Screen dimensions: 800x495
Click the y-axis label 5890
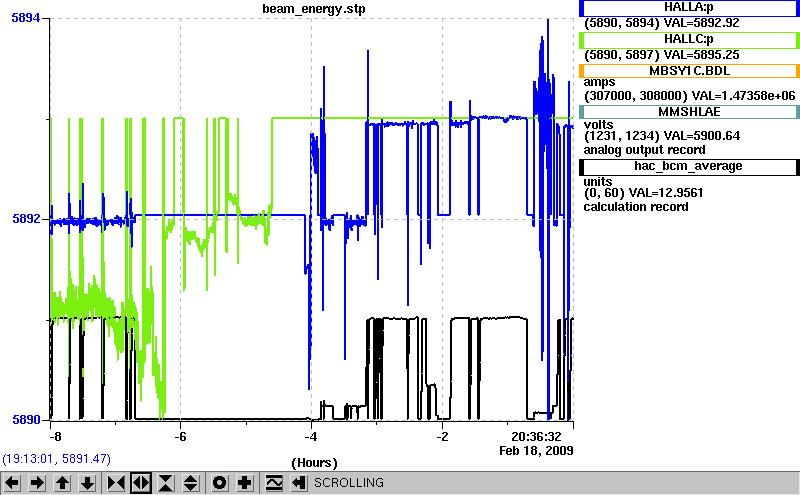[x=26, y=419]
